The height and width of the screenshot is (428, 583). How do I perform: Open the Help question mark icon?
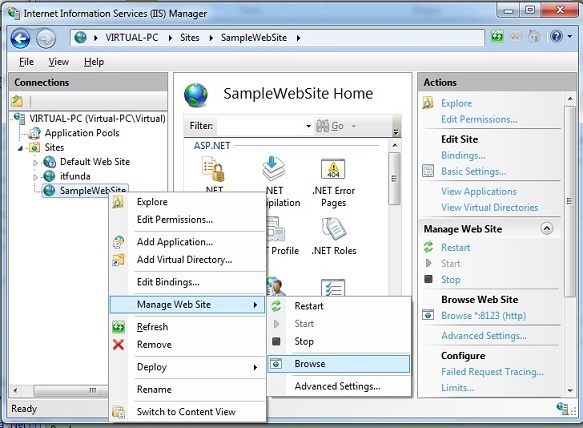click(556, 36)
